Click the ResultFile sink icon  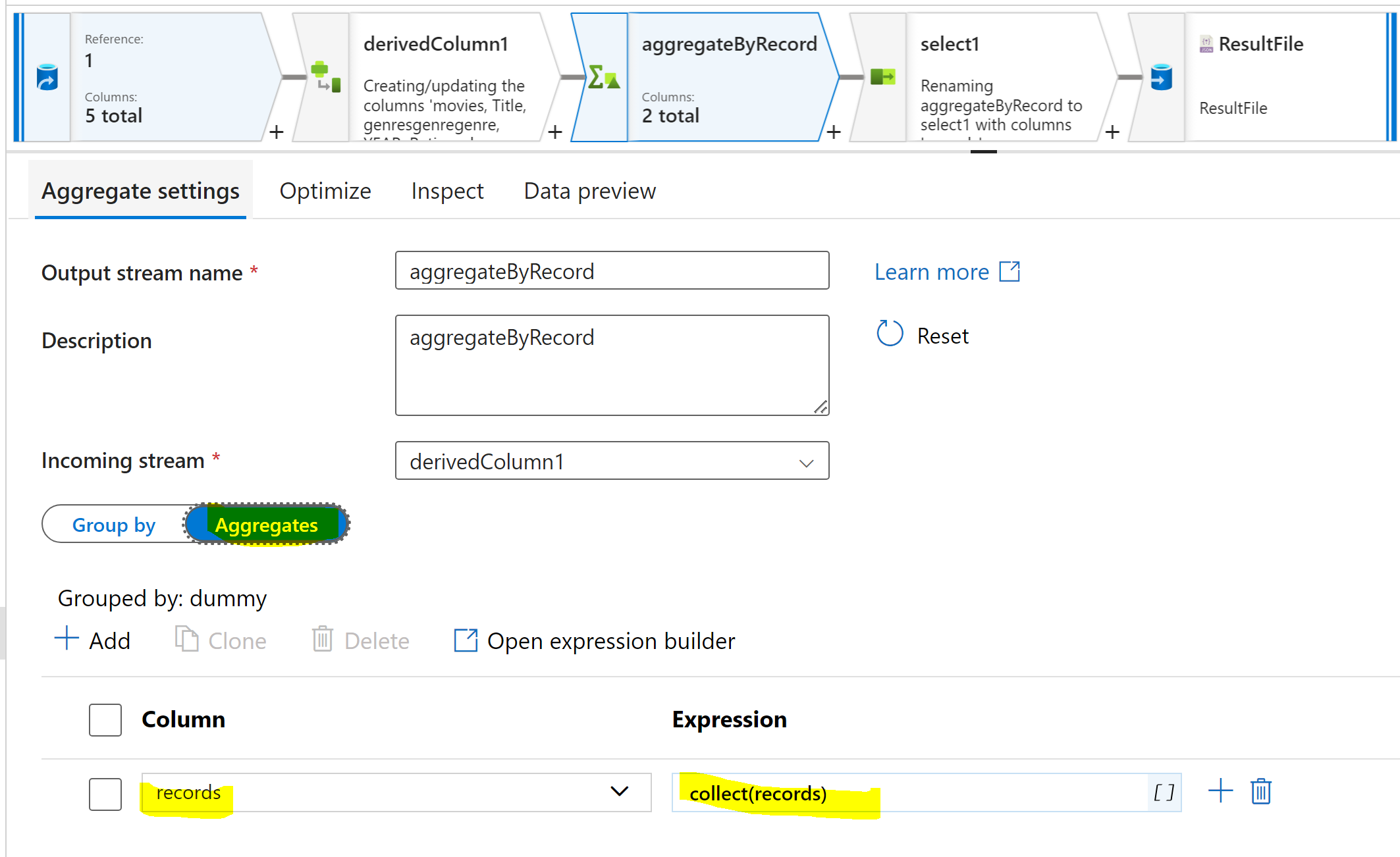(x=1161, y=77)
